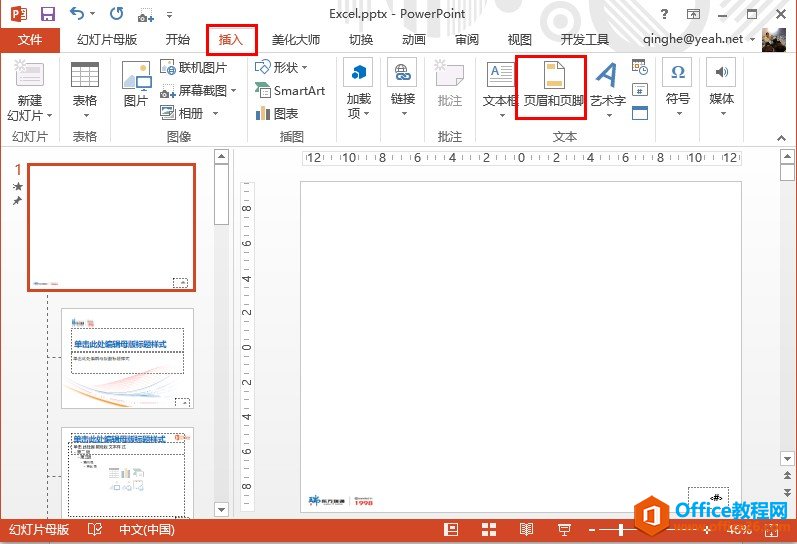Select the slide number placeholder <#>

coord(709,498)
